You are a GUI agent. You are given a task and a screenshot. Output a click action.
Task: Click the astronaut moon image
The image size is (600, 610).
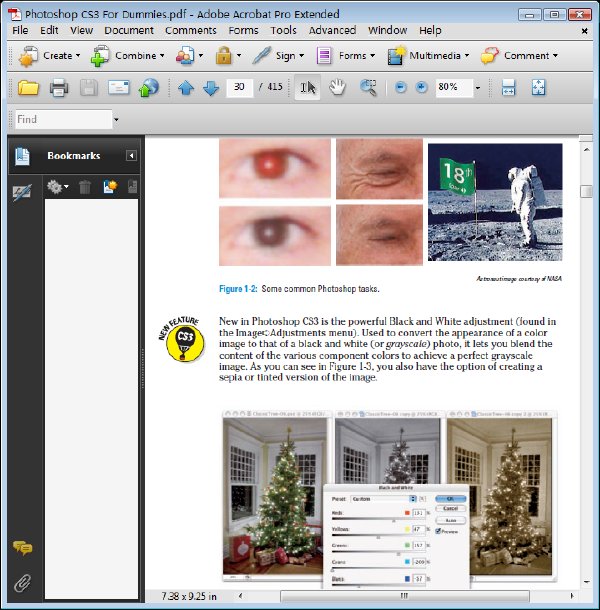pyautogui.click(x=495, y=202)
